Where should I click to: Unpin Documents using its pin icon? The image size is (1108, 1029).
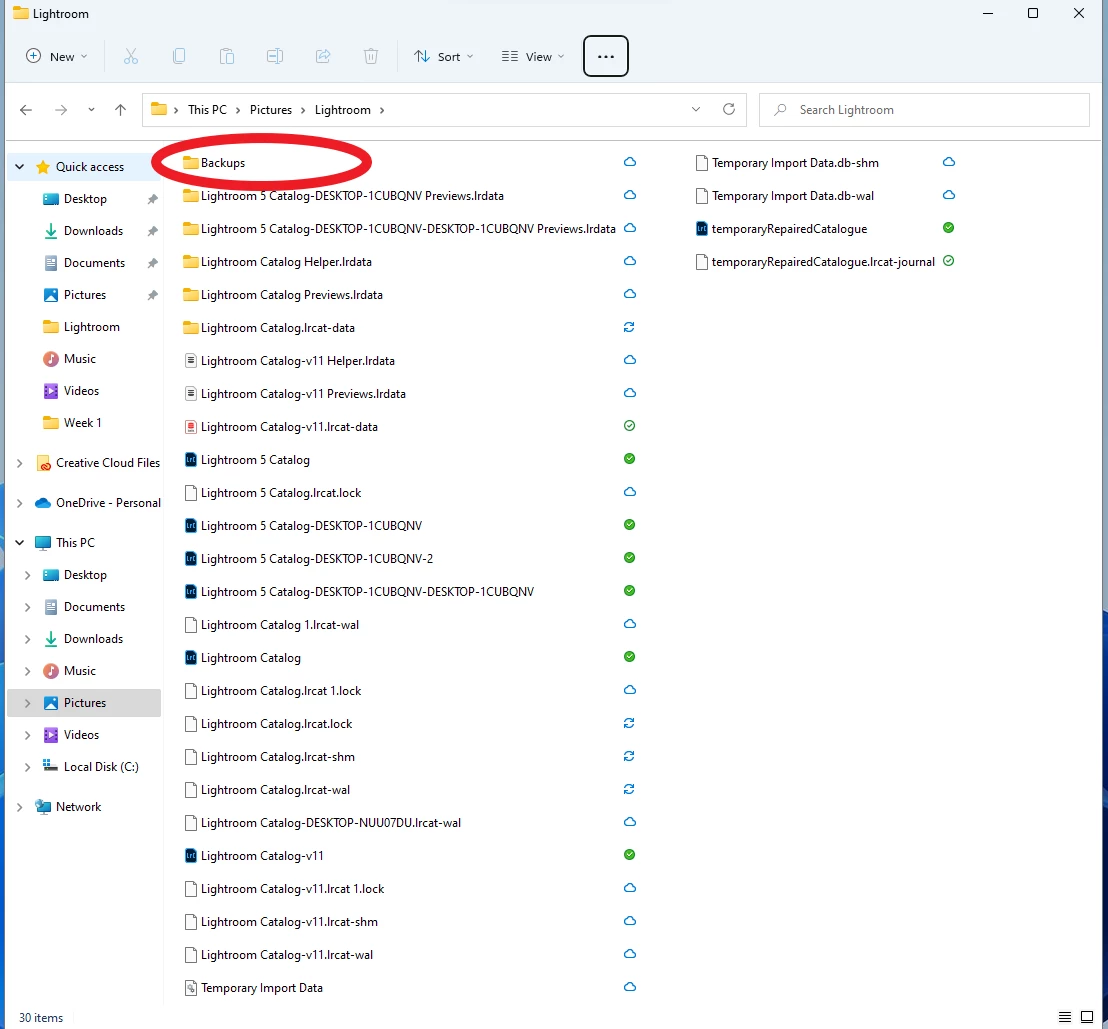tap(152, 263)
